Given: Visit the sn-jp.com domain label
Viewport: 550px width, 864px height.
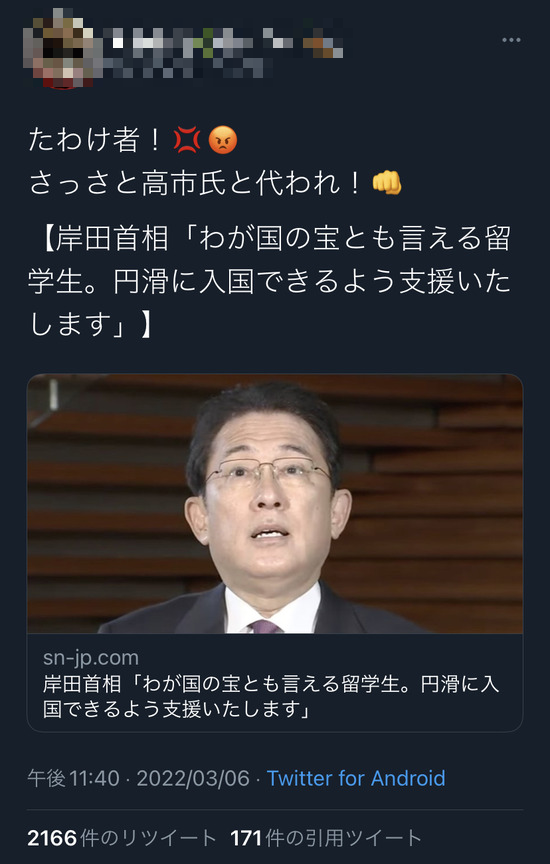Looking at the screenshot, I should pos(91,657).
